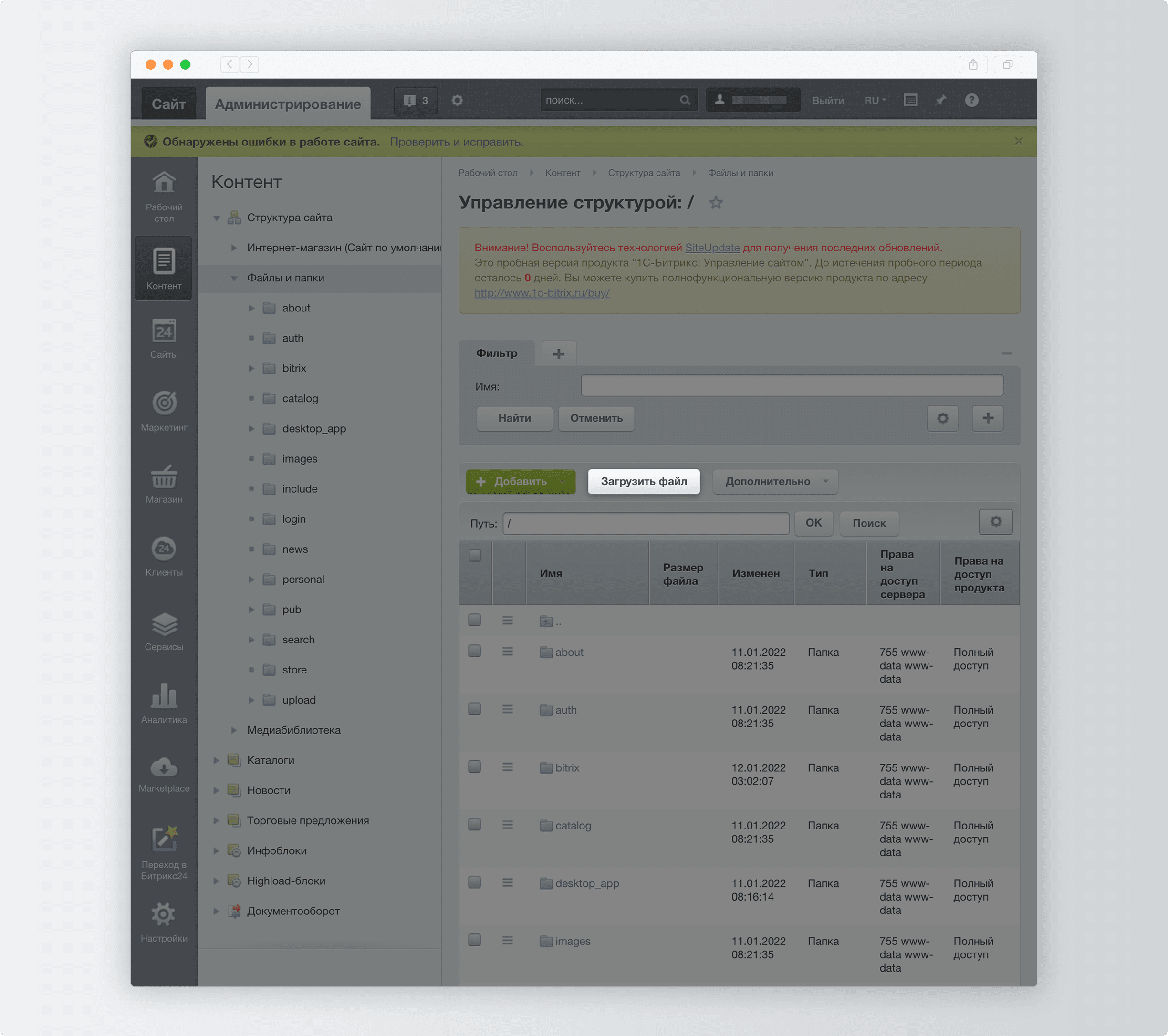
Task: Click the pin panel icon
Action: point(940,101)
